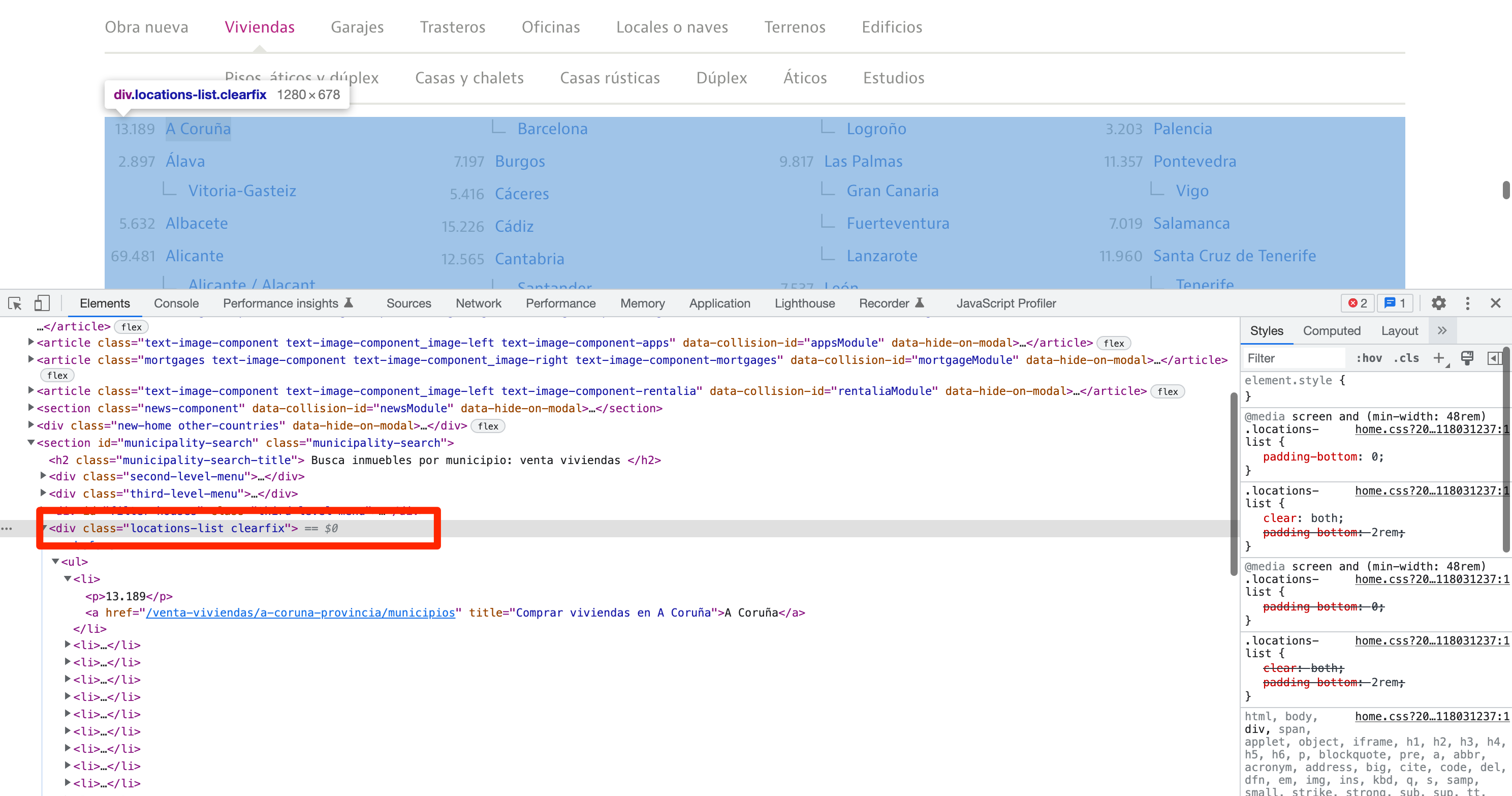Open the rendering emulation paintbrush icon

[1467, 358]
